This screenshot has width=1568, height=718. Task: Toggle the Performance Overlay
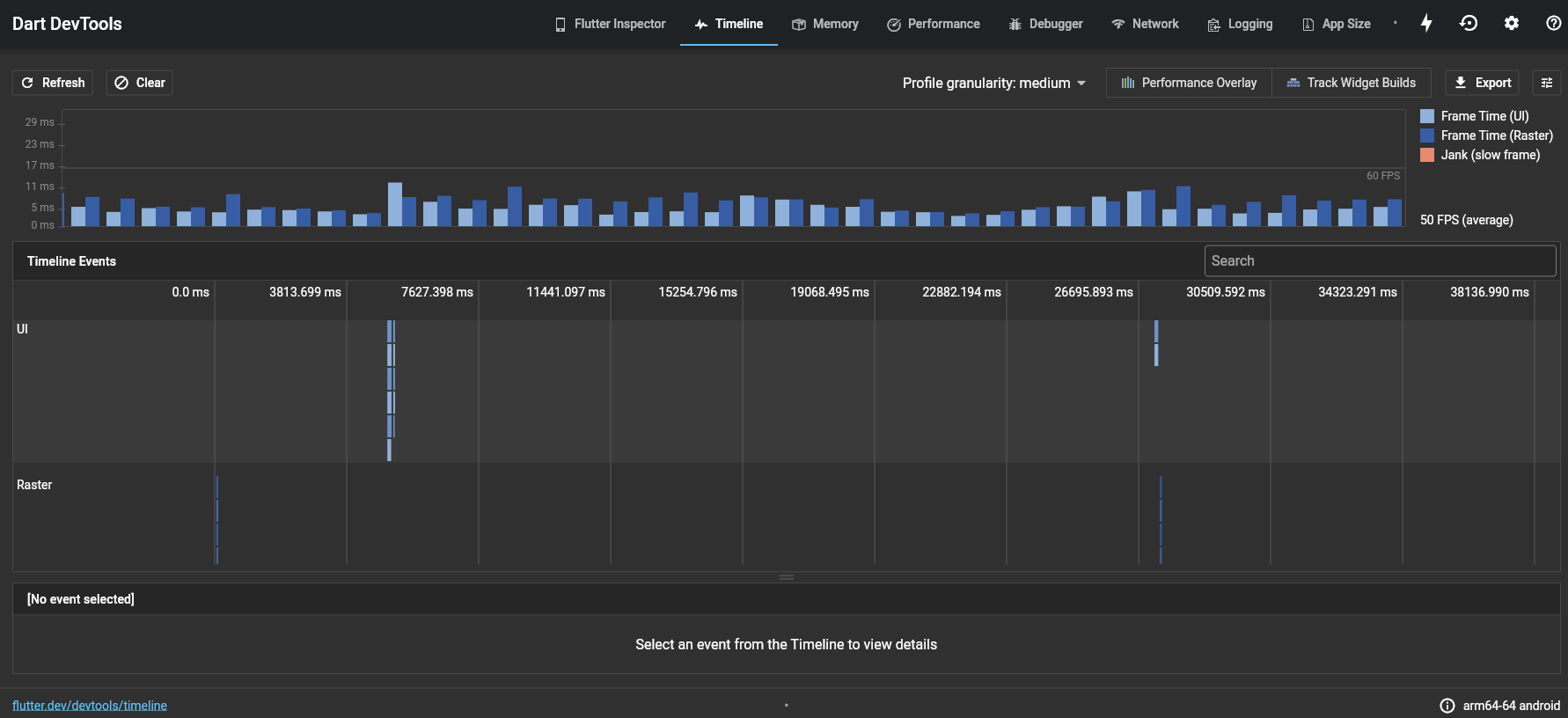pos(1189,83)
